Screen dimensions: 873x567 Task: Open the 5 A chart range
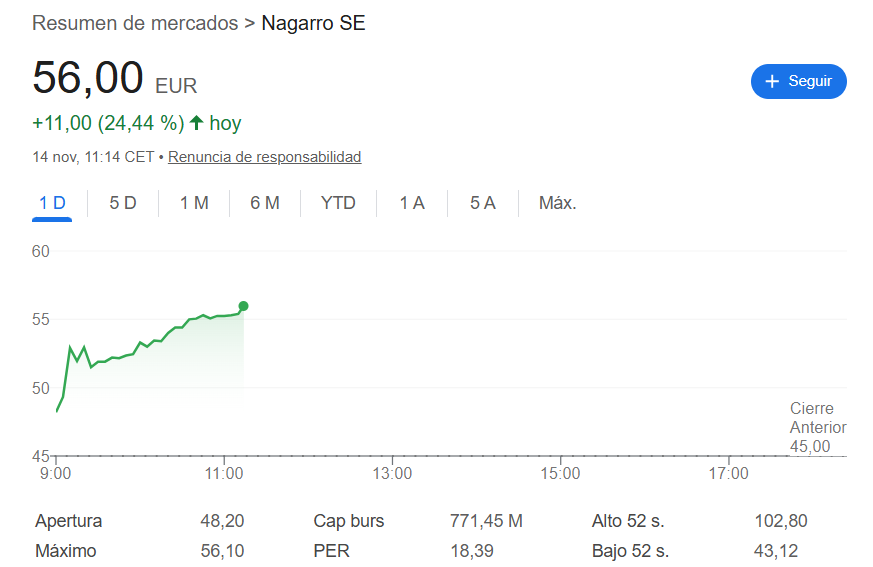pos(483,203)
